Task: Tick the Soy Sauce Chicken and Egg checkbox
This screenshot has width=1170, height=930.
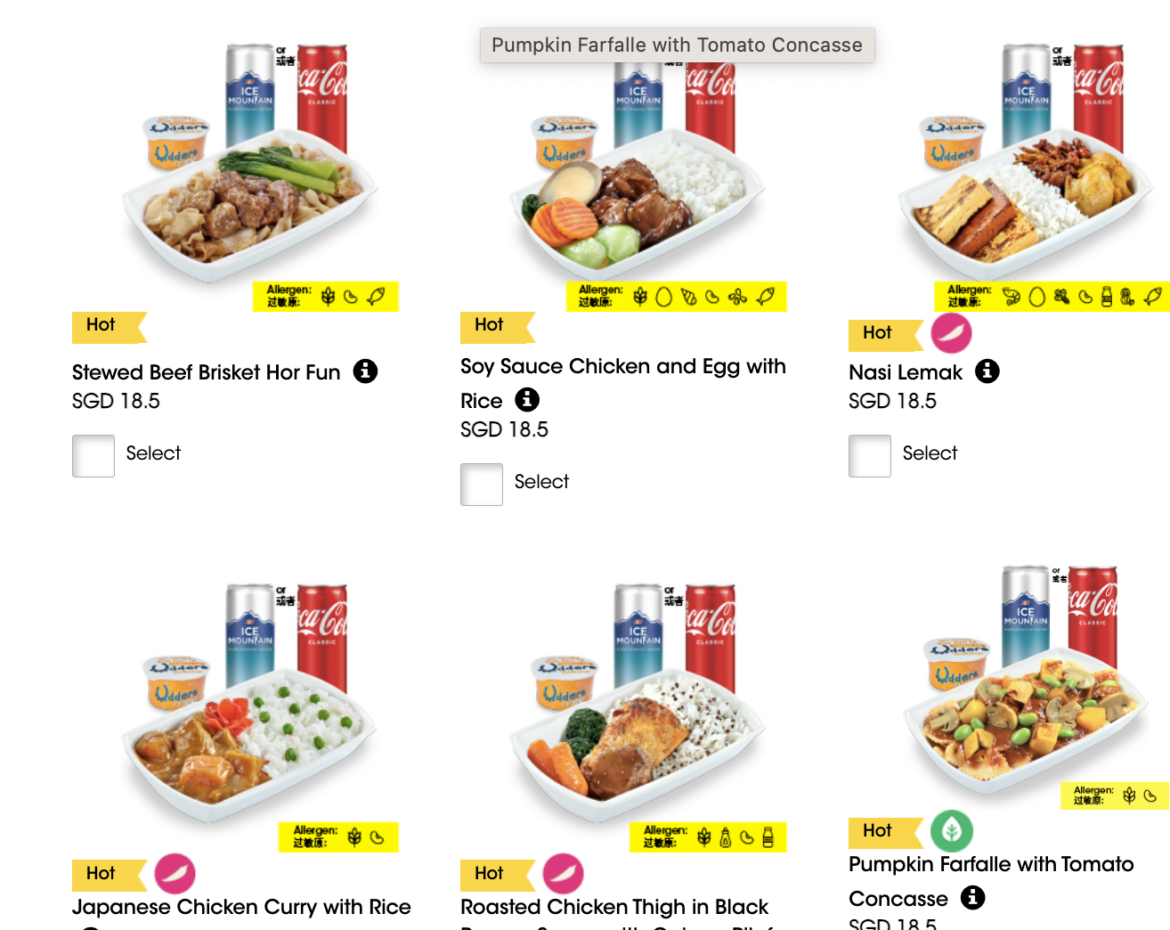Action: coord(481,484)
